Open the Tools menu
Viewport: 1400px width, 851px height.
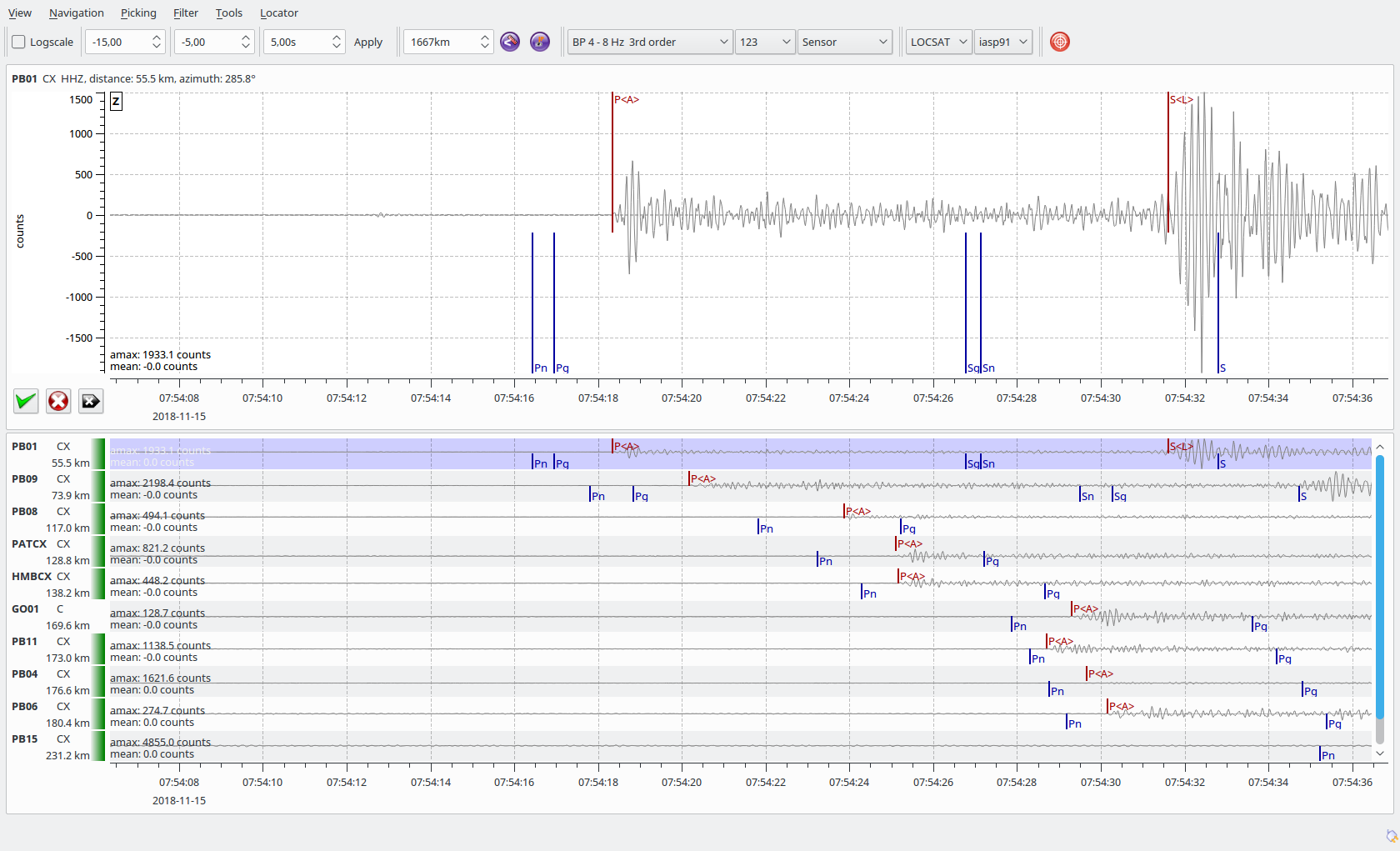click(229, 13)
